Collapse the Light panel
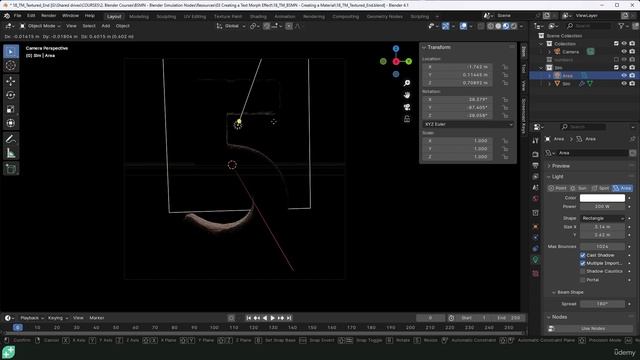The image size is (640, 360). [557, 177]
